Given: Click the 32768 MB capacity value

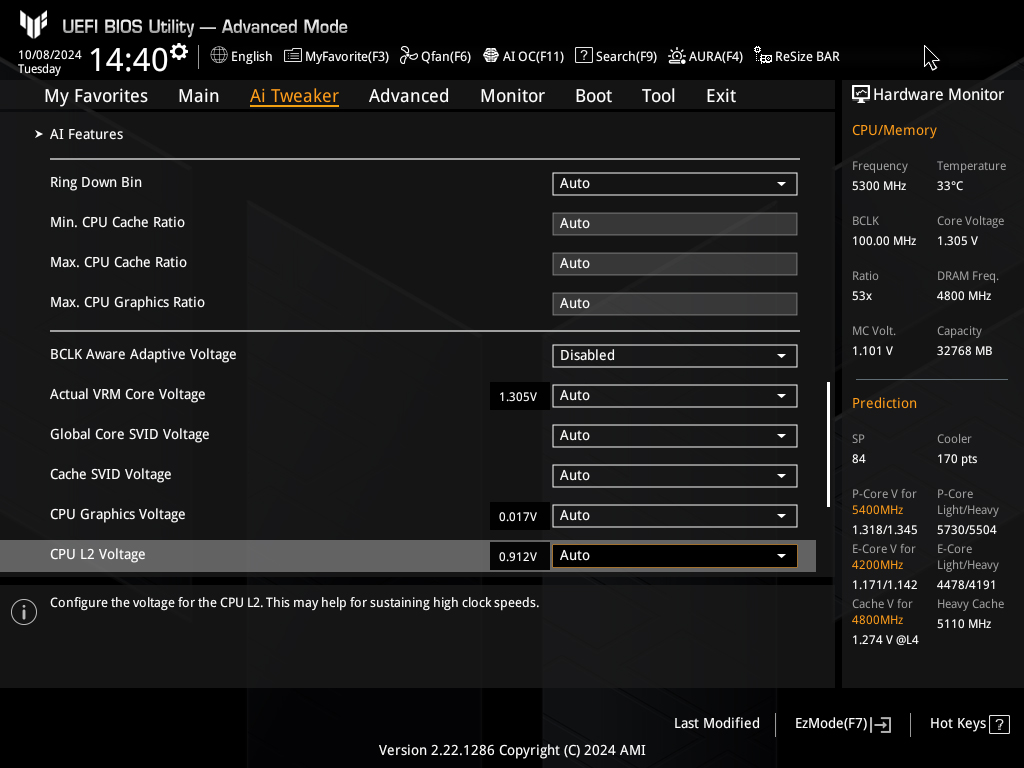Looking at the screenshot, I should (x=965, y=351).
